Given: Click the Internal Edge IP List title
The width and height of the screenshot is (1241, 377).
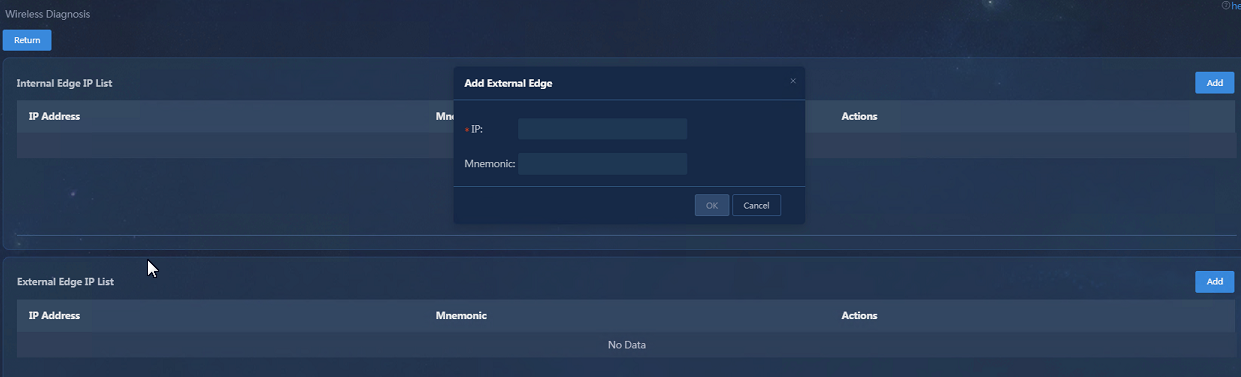Looking at the screenshot, I should (x=64, y=83).
